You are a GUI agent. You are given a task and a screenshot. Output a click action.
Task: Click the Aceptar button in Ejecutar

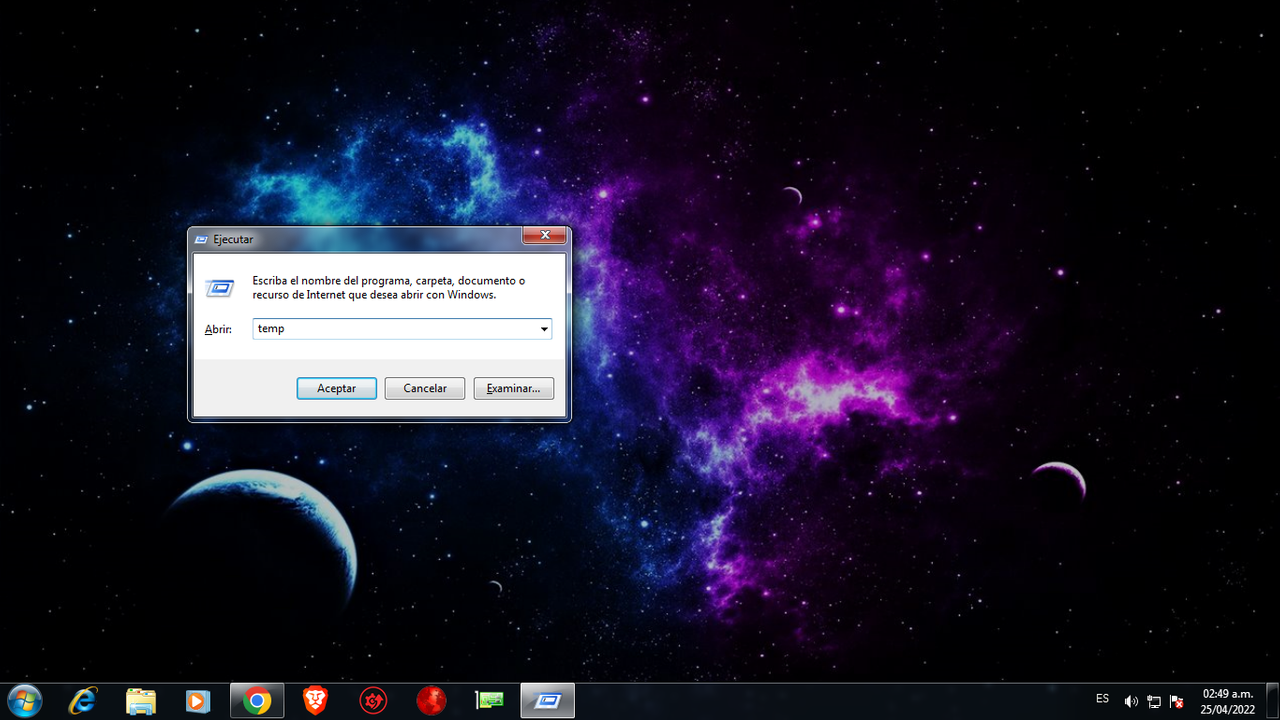pos(336,388)
